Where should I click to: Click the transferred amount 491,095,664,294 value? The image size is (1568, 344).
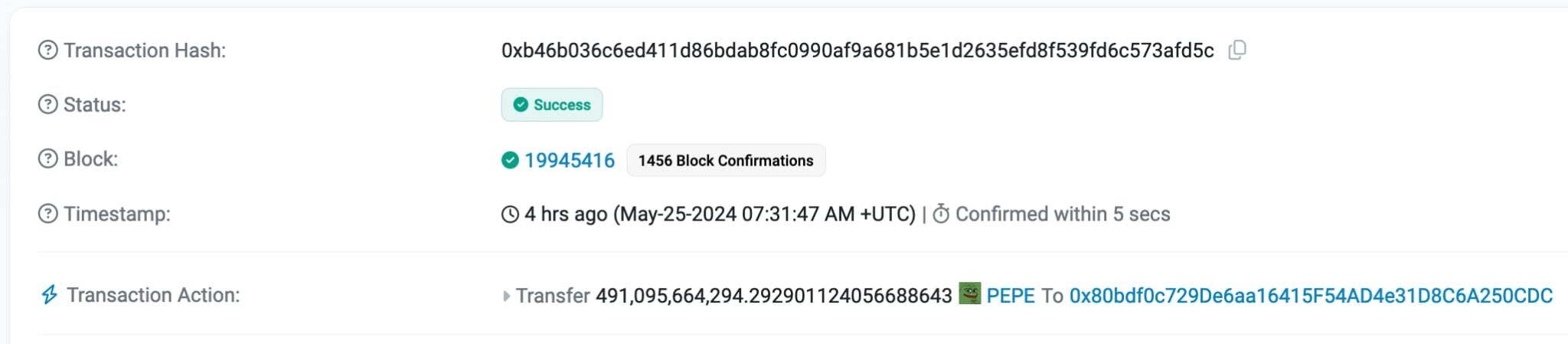[773, 296]
